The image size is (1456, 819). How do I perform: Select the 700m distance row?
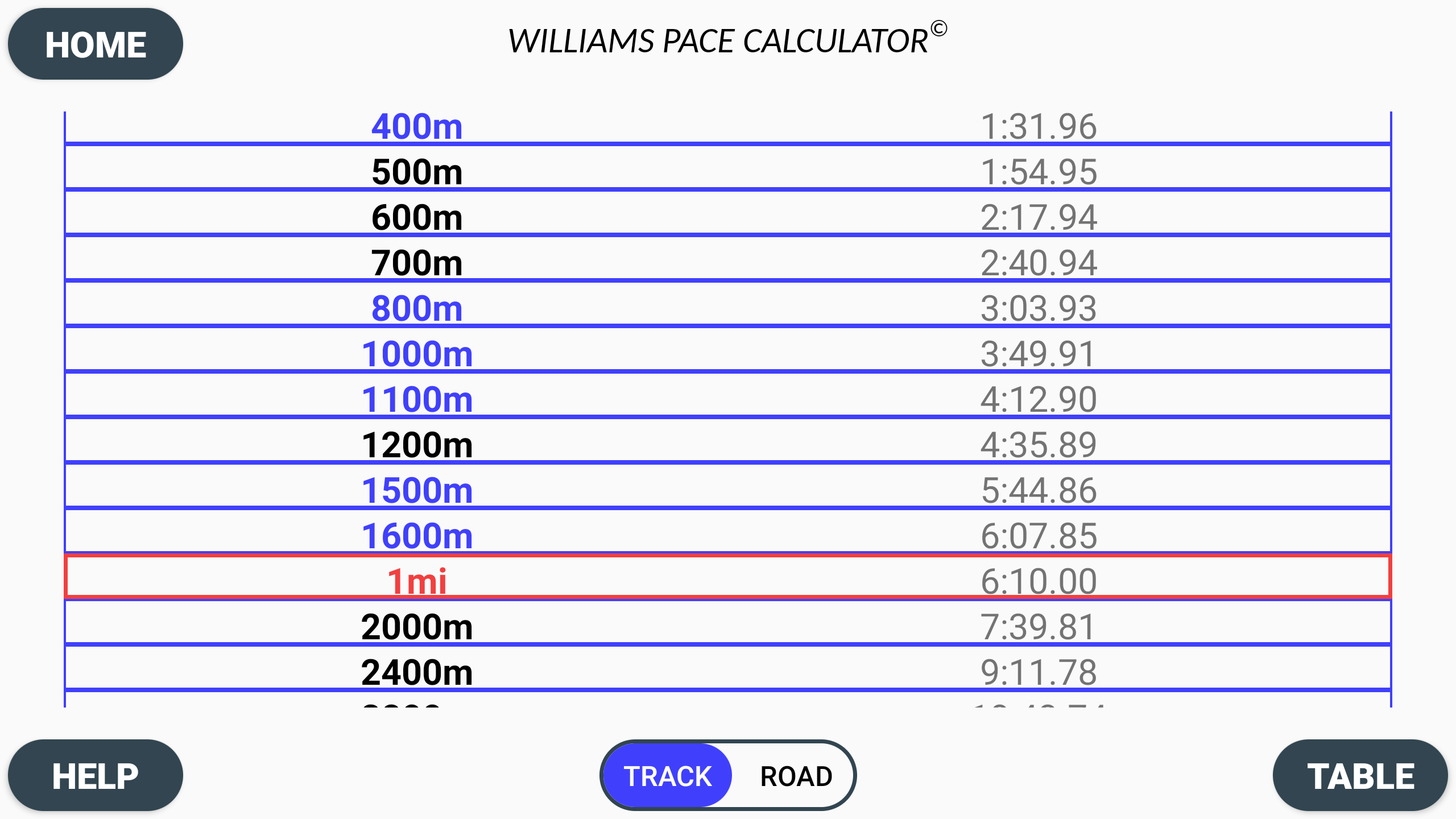418,263
